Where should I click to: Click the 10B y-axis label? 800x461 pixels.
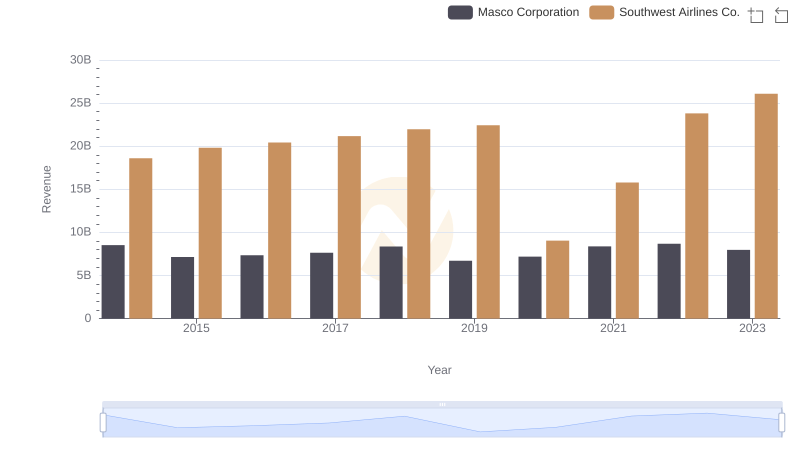coord(81,232)
